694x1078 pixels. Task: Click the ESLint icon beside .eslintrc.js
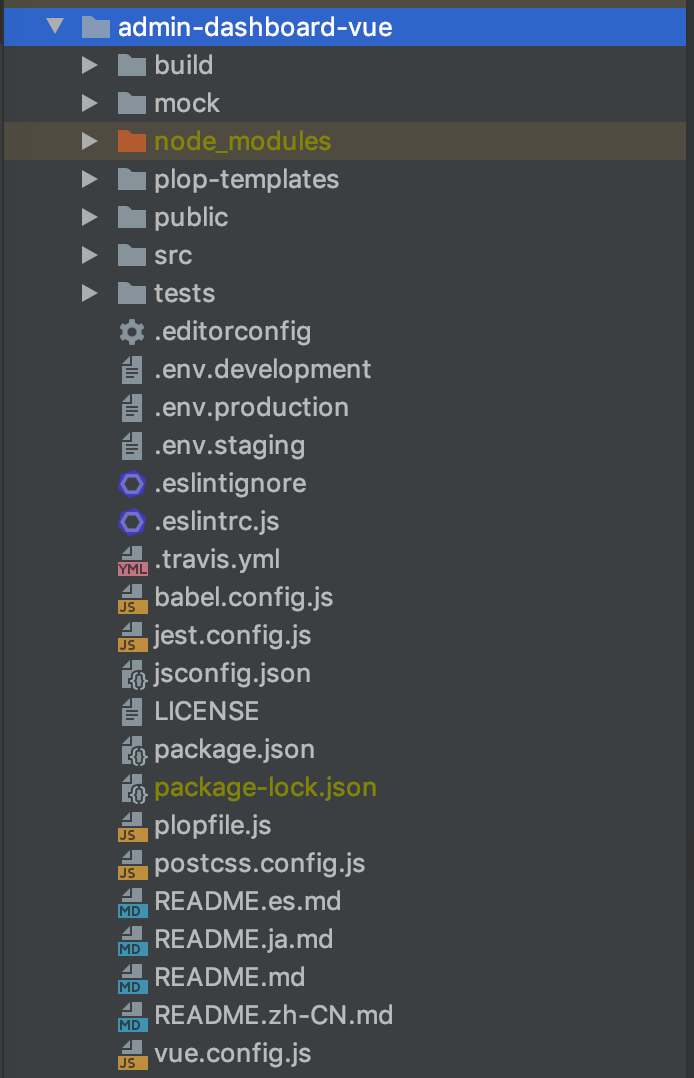[132, 522]
